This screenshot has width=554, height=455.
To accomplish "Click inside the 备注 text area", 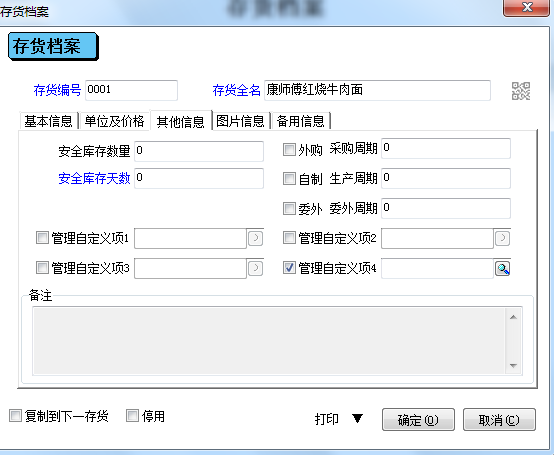I will [269, 341].
